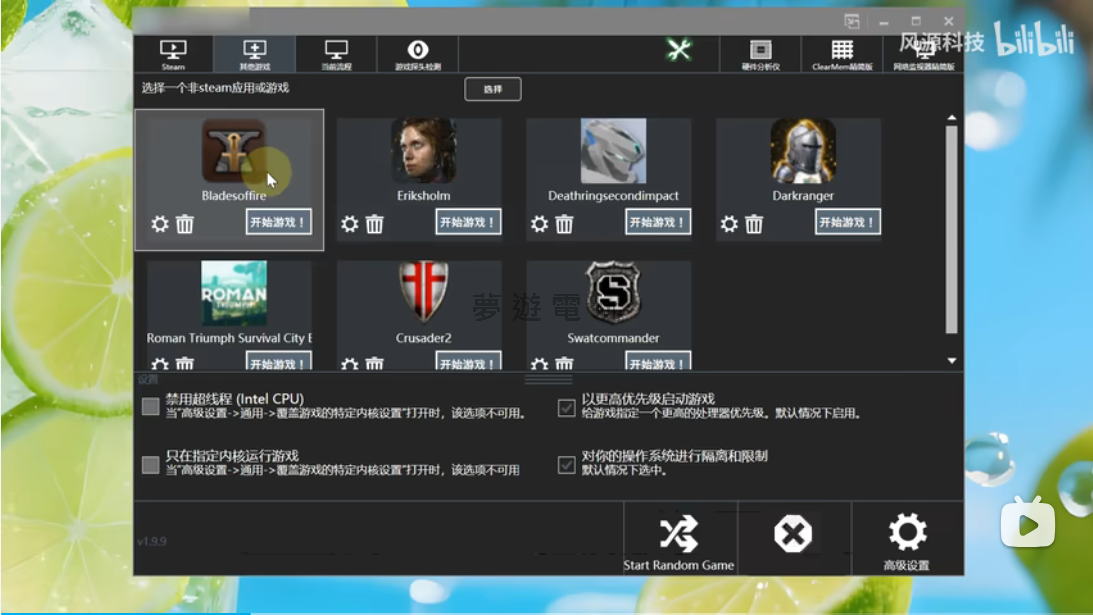The height and width of the screenshot is (615, 1093).
Task: Click the bilibili play overlay button
Action: point(1028,523)
